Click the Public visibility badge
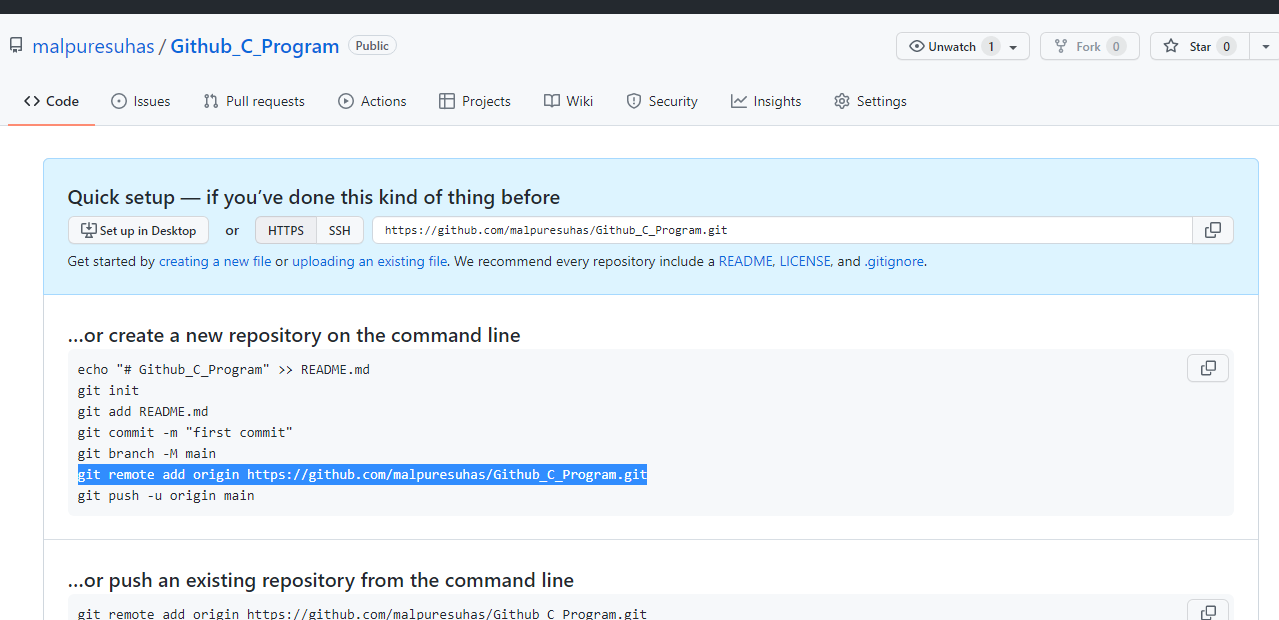Screen dimensions: 1279x620 (x=371, y=45)
